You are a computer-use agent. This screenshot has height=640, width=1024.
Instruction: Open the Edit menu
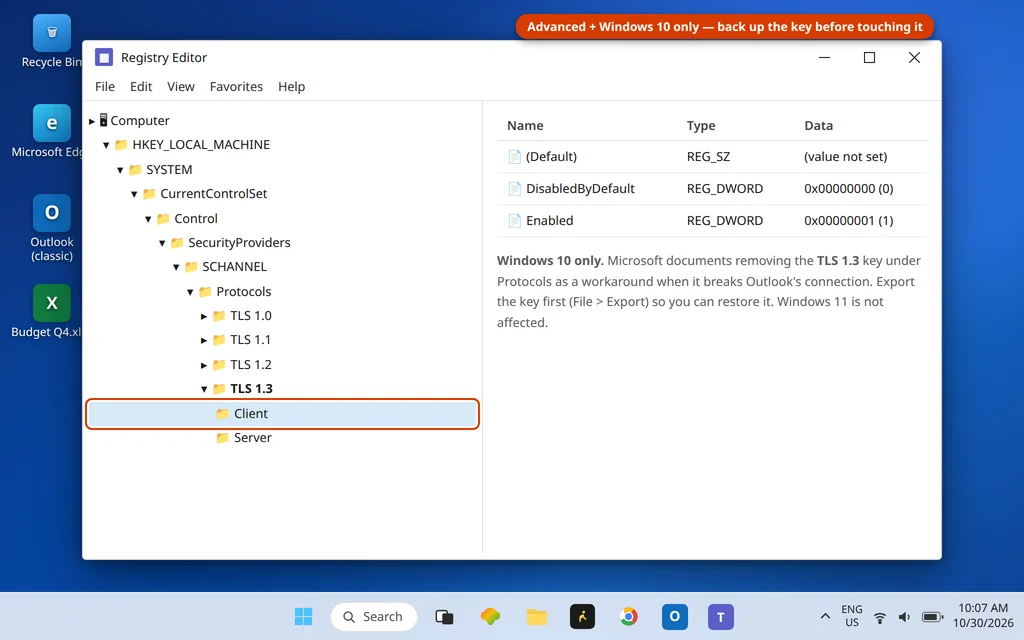(140, 86)
